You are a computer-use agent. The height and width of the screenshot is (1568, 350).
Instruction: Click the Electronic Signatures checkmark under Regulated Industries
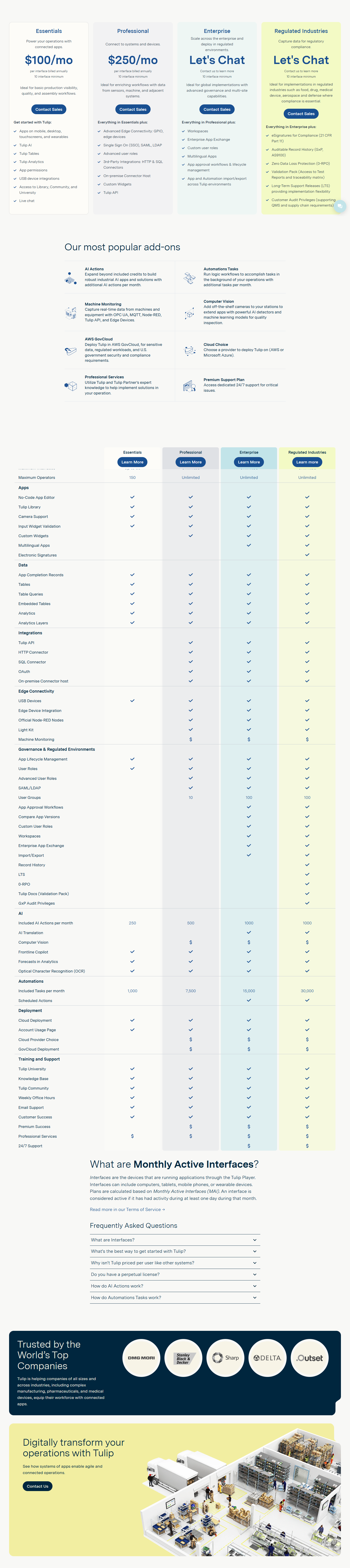tap(307, 554)
